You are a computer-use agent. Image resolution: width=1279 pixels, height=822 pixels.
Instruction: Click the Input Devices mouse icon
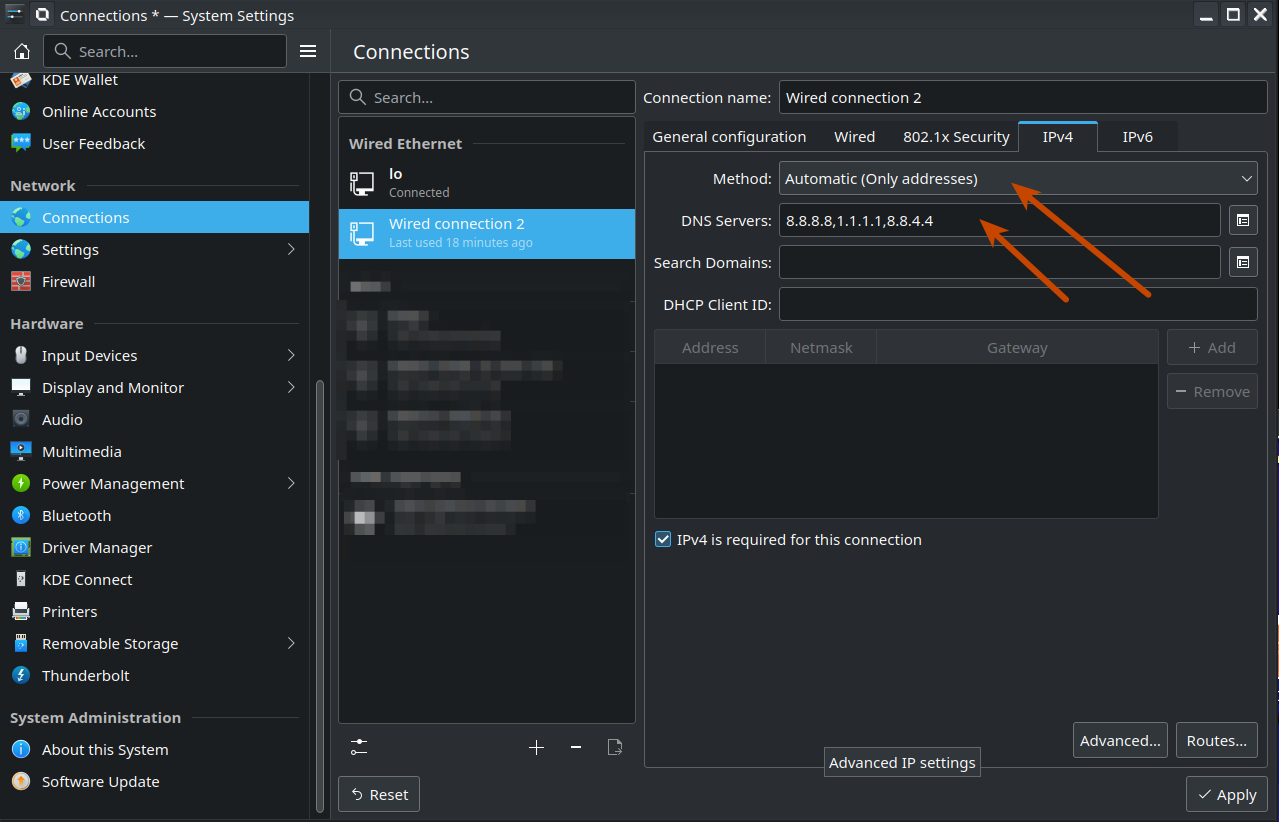(x=21, y=356)
